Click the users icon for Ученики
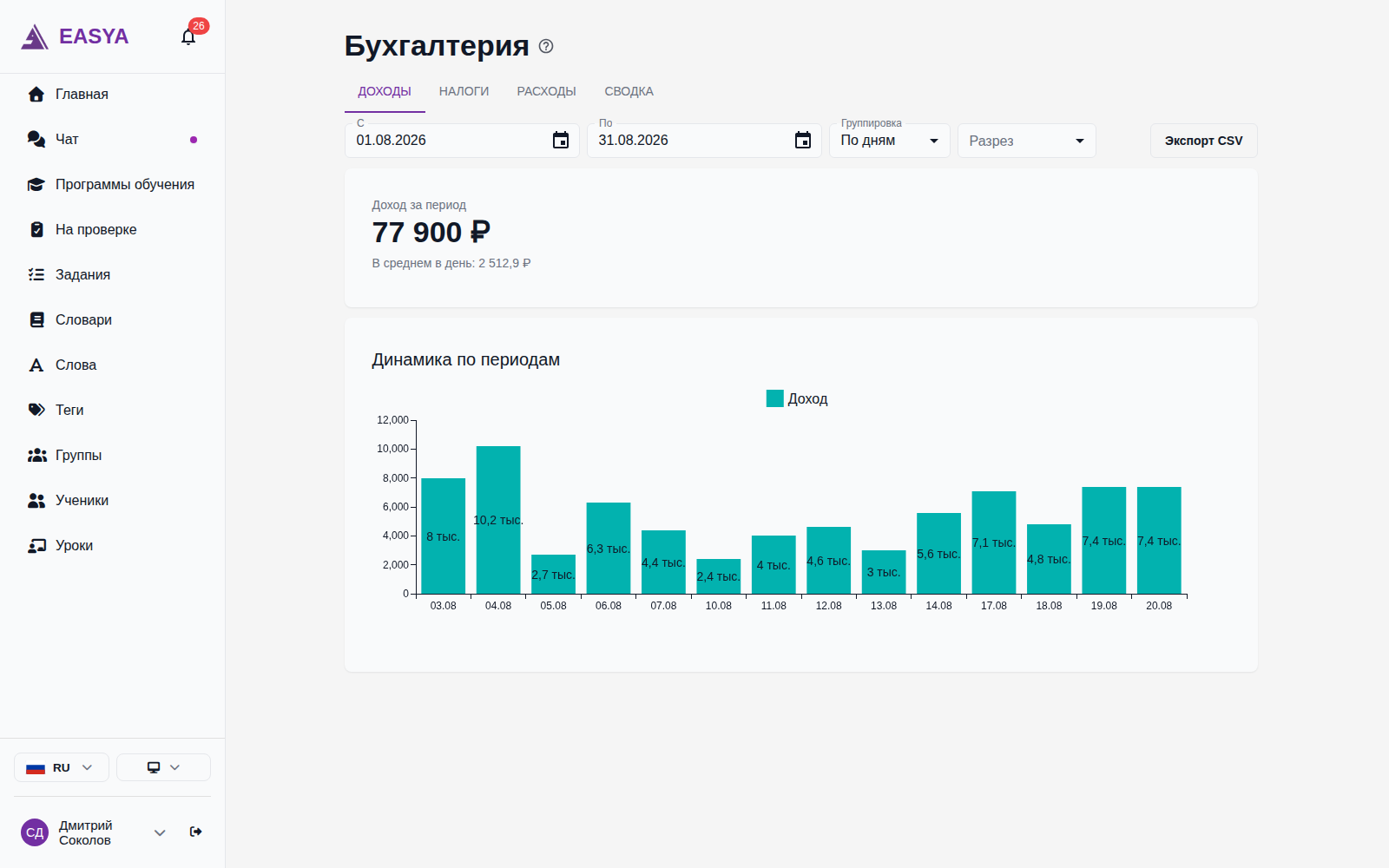This screenshot has height=868, width=1389. point(36,500)
